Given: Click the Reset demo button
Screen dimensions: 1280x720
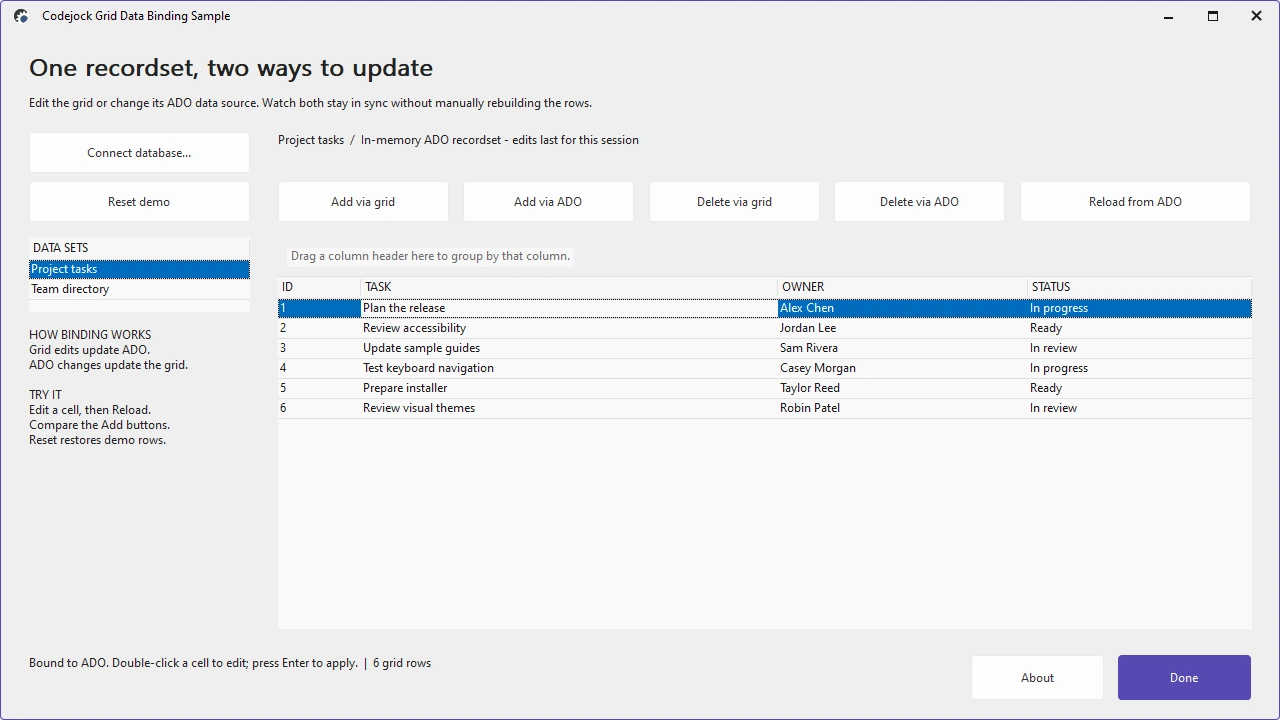Looking at the screenshot, I should [139, 202].
